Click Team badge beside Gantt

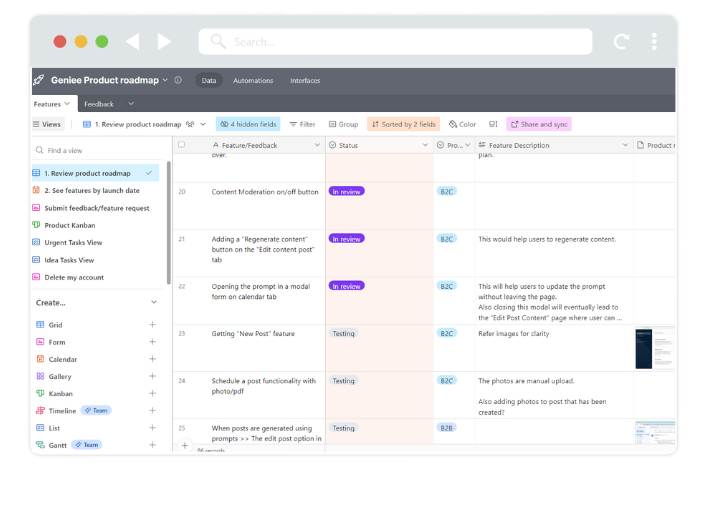[x=87, y=445]
